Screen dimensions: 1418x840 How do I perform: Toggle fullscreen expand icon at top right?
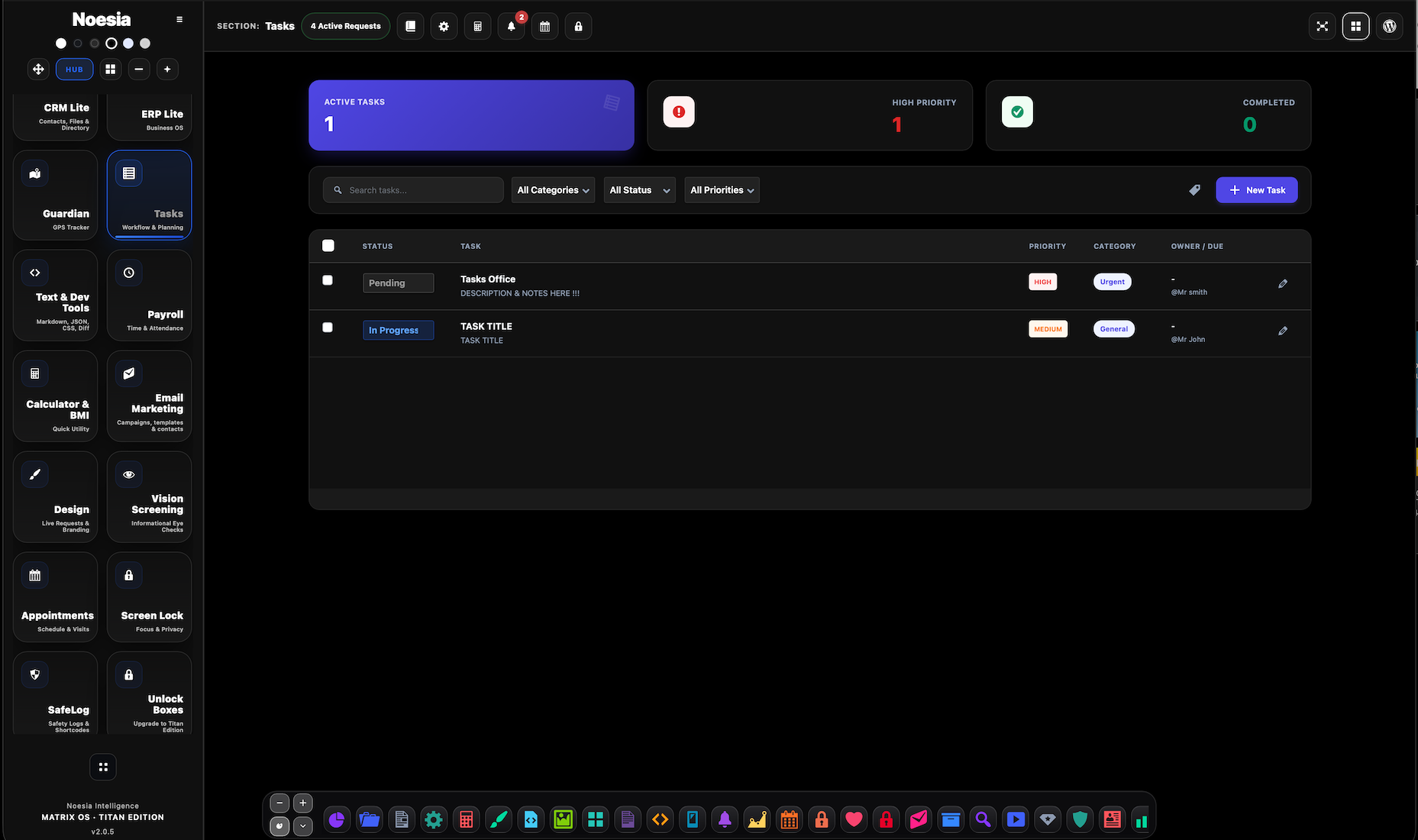[x=1323, y=26]
